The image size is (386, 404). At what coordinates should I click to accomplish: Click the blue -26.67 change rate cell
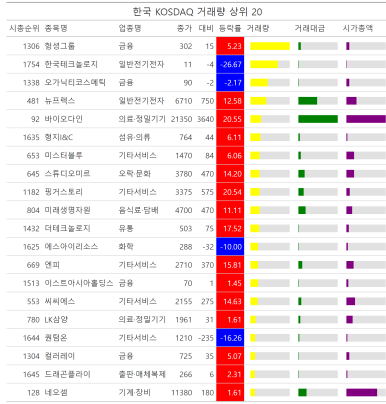click(230, 64)
